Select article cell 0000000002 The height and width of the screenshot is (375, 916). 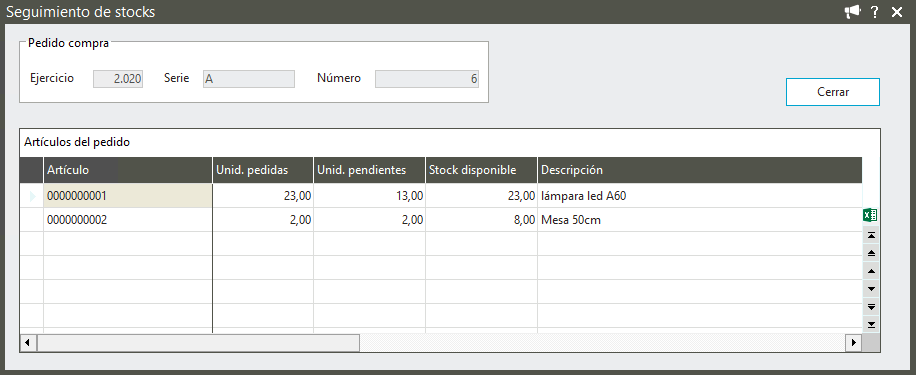click(x=127, y=220)
